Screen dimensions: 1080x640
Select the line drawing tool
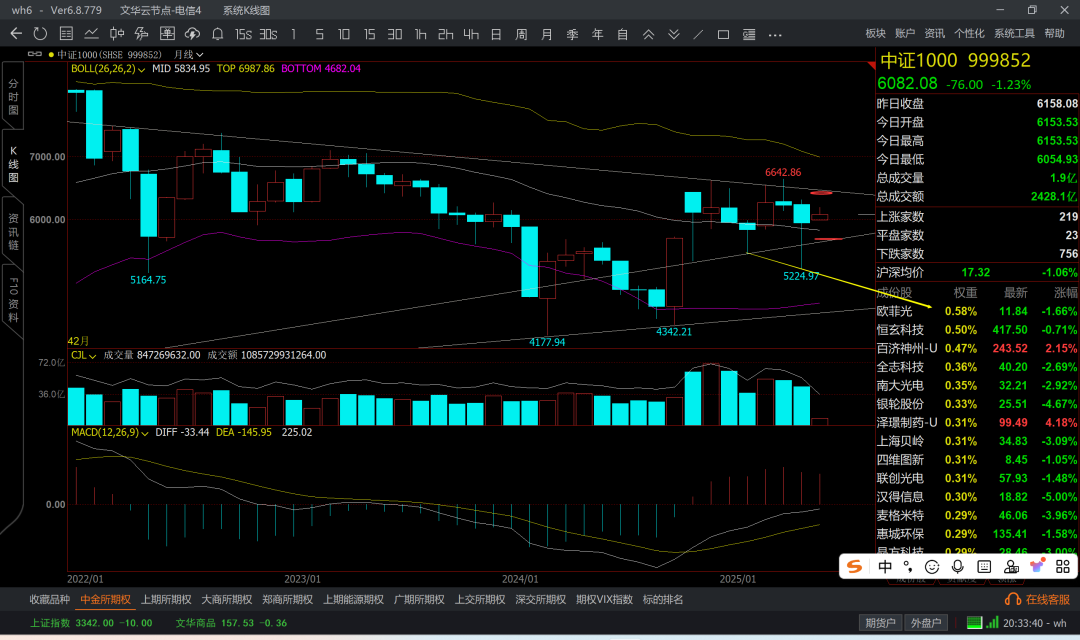[697, 34]
